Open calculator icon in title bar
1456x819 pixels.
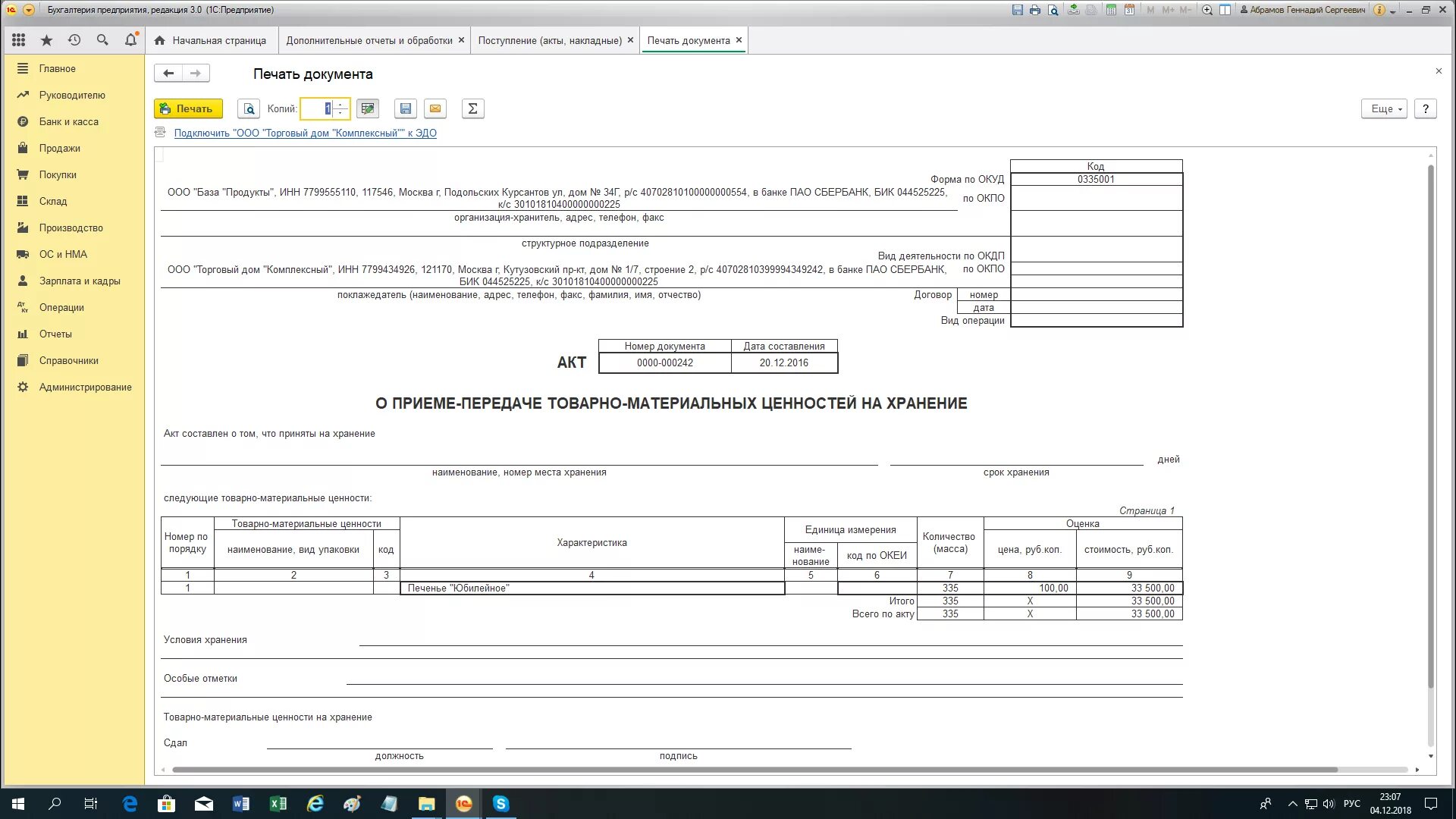pyautogui.click(x=1111, y=10)
